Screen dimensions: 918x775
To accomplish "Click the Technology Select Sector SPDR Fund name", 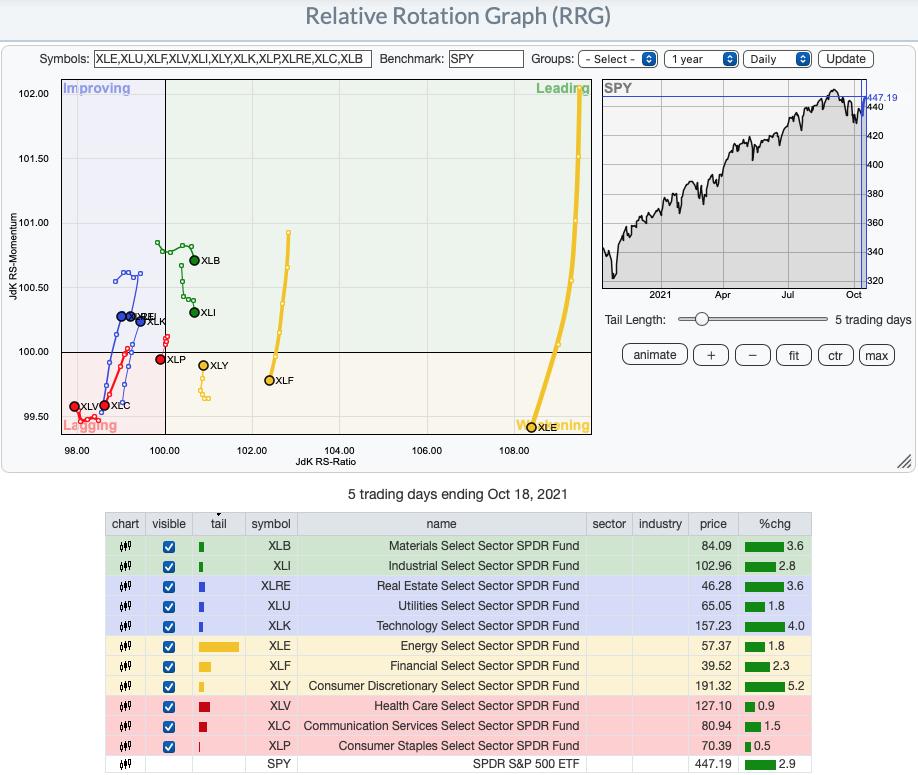I will pyautogui.click(x=478, y=626).
